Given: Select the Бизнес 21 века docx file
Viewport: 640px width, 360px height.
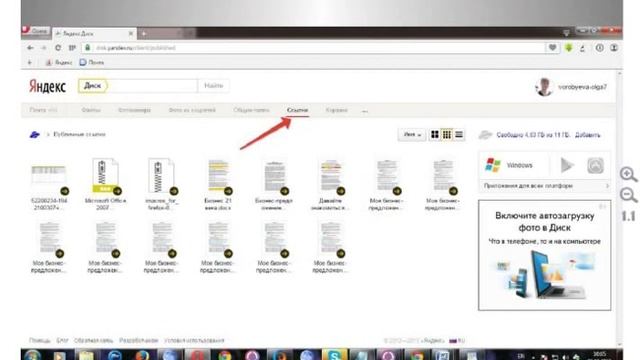Looking at the screenshot, I should 218,176.
